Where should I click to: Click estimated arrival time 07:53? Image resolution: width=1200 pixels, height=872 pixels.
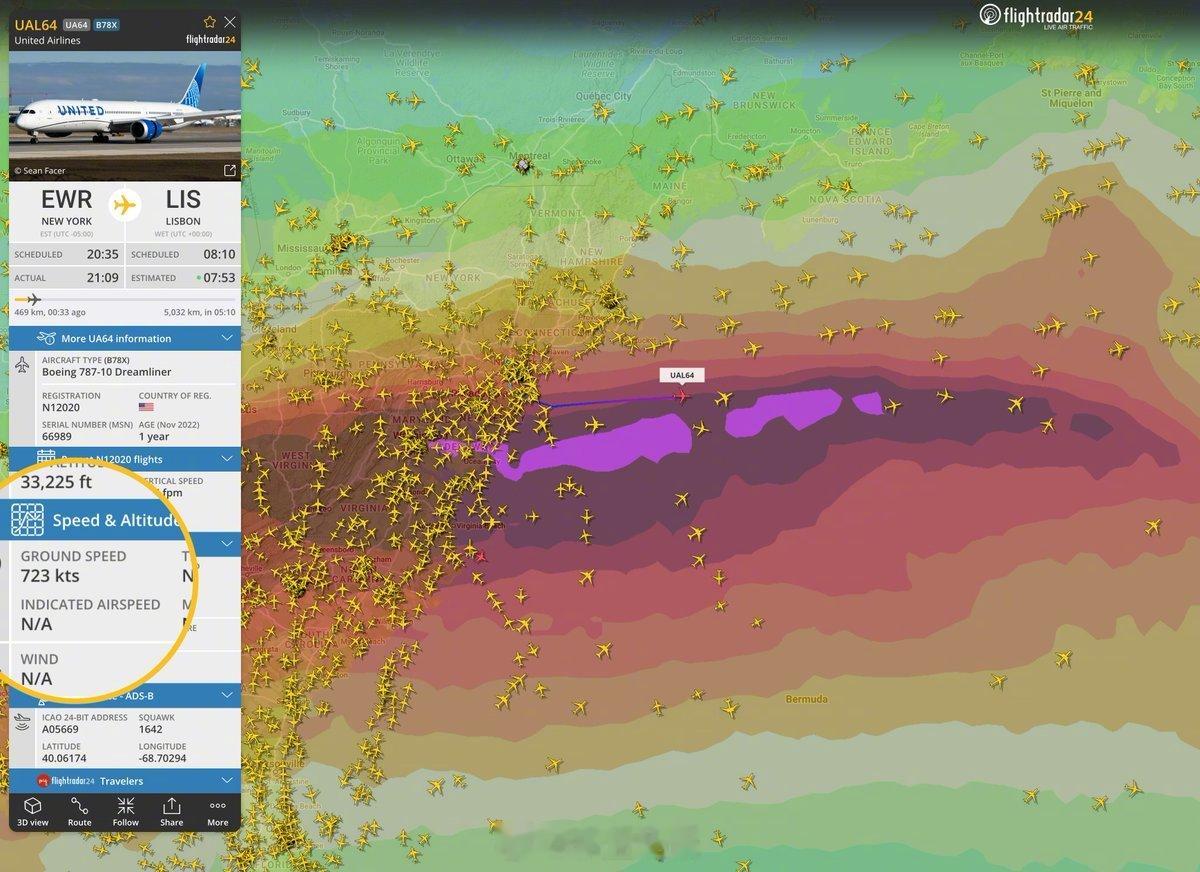click(219, 278)
